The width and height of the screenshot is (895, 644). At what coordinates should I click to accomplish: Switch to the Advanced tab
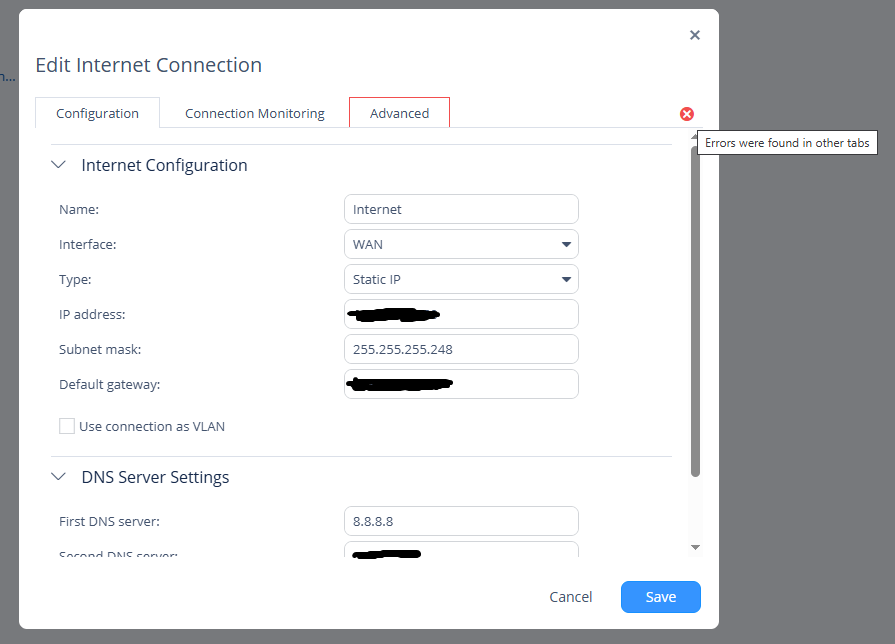(399, 113)
